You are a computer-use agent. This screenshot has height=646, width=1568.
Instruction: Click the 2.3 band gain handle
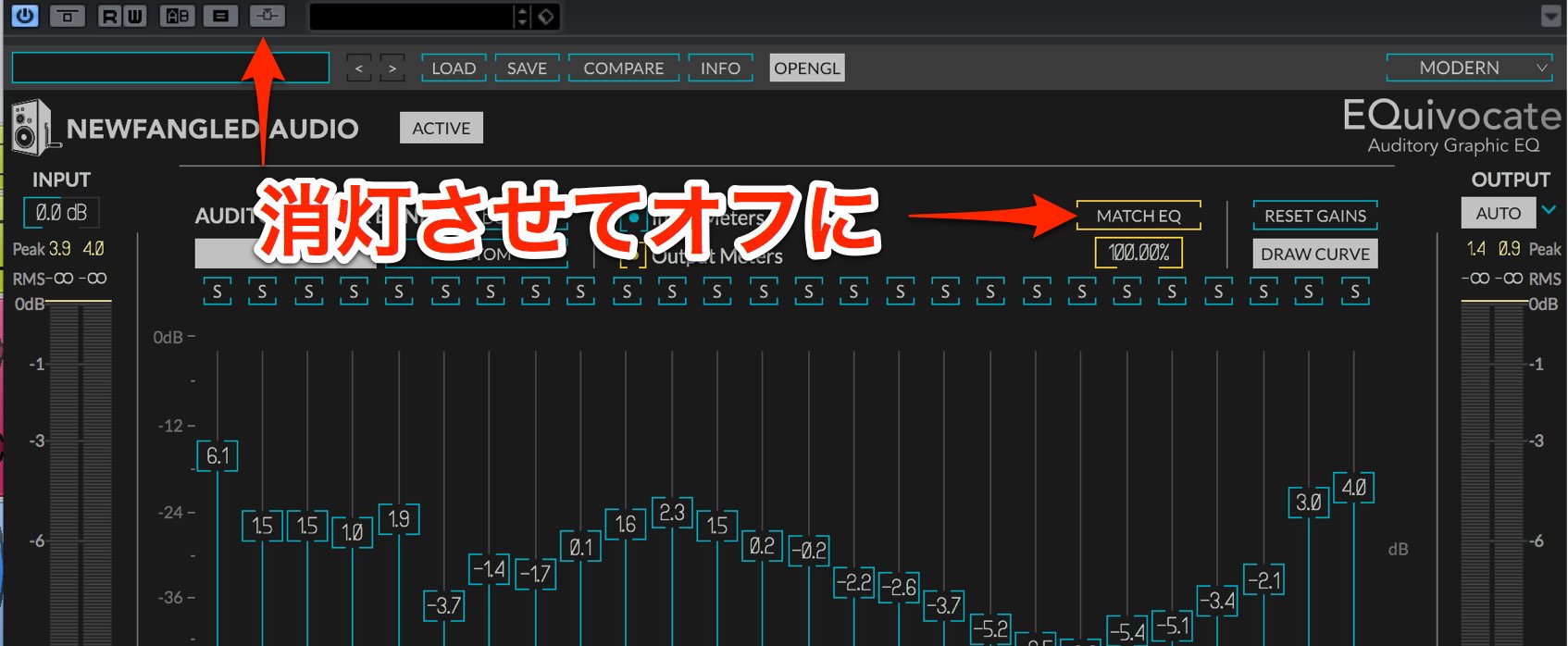pyautogui.click(x=672, y=513)
